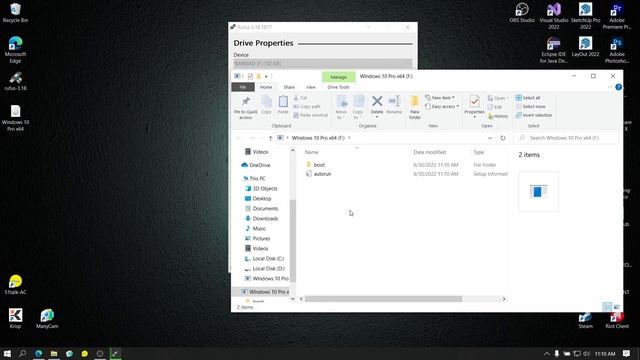Click the Refresh button beside address bar

point(503,138)
